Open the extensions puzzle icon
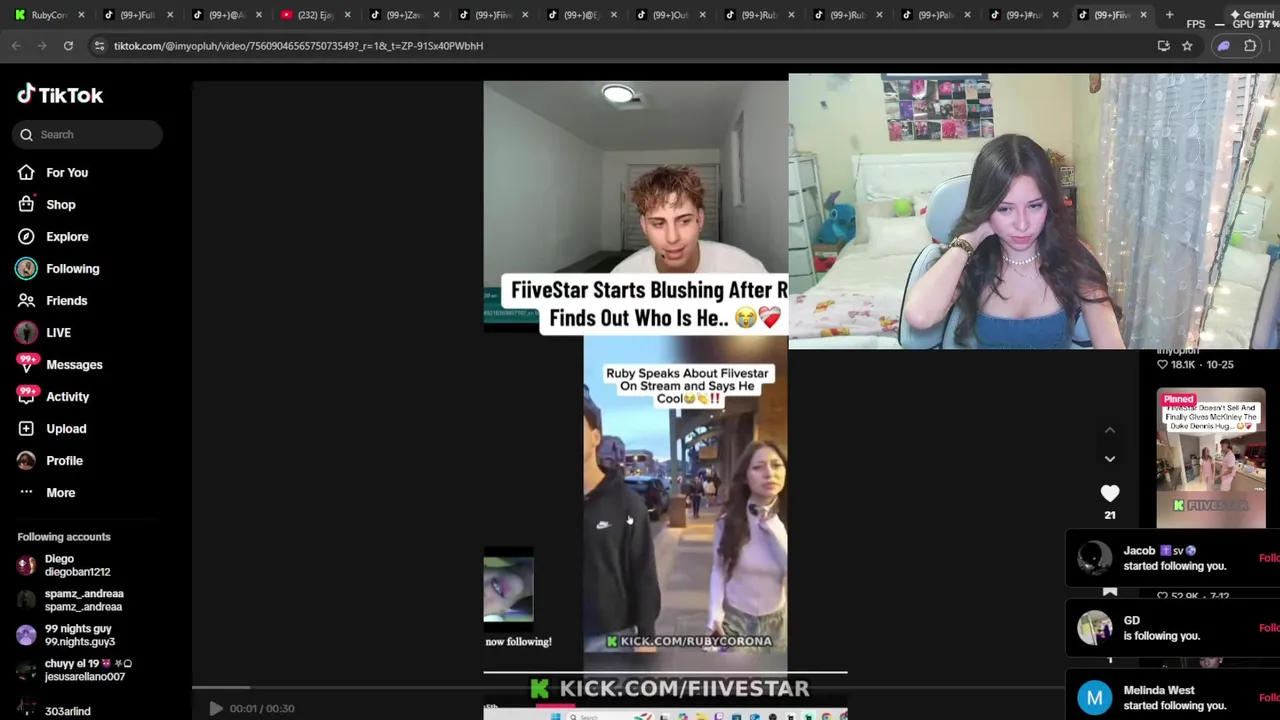This screenshot has height=720, width=1280. point(1250,46)
